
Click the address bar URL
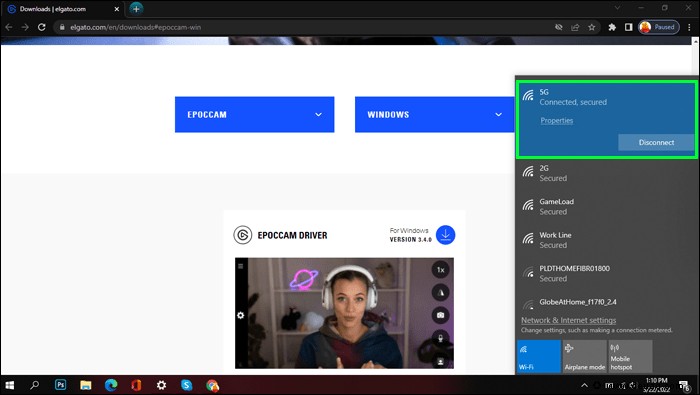point(135,27)
